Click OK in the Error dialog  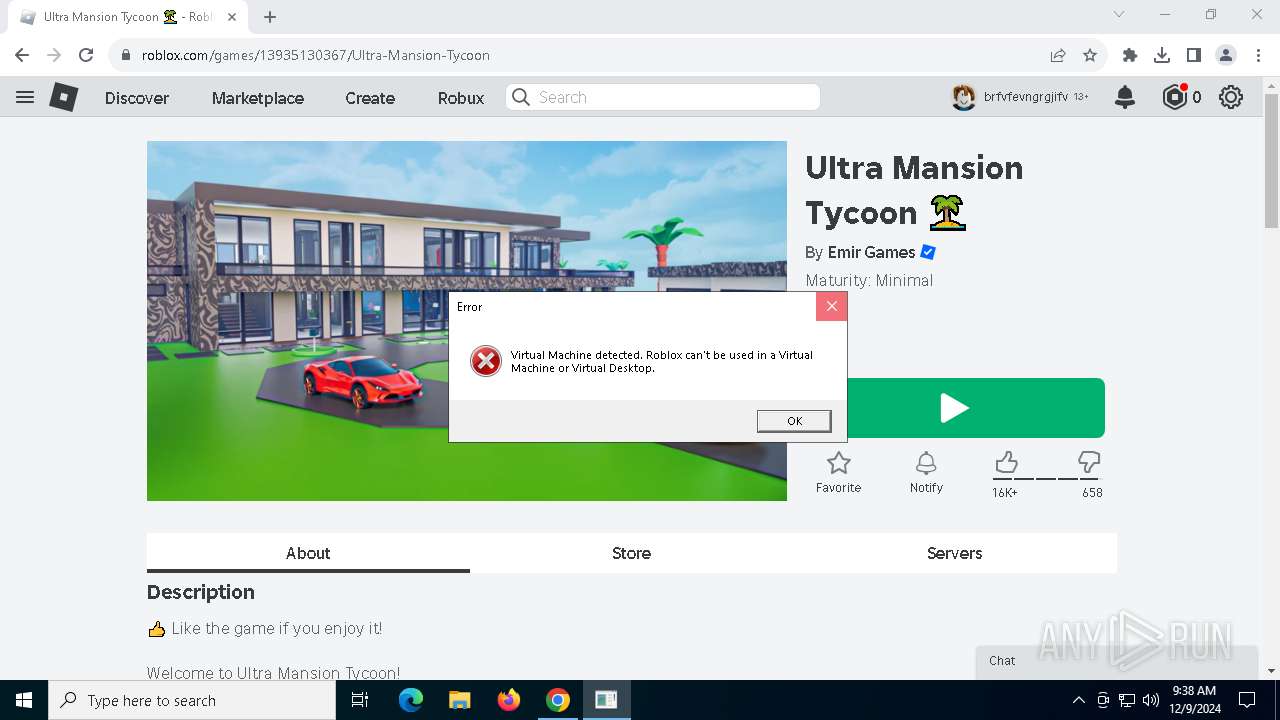coord(794,421)
